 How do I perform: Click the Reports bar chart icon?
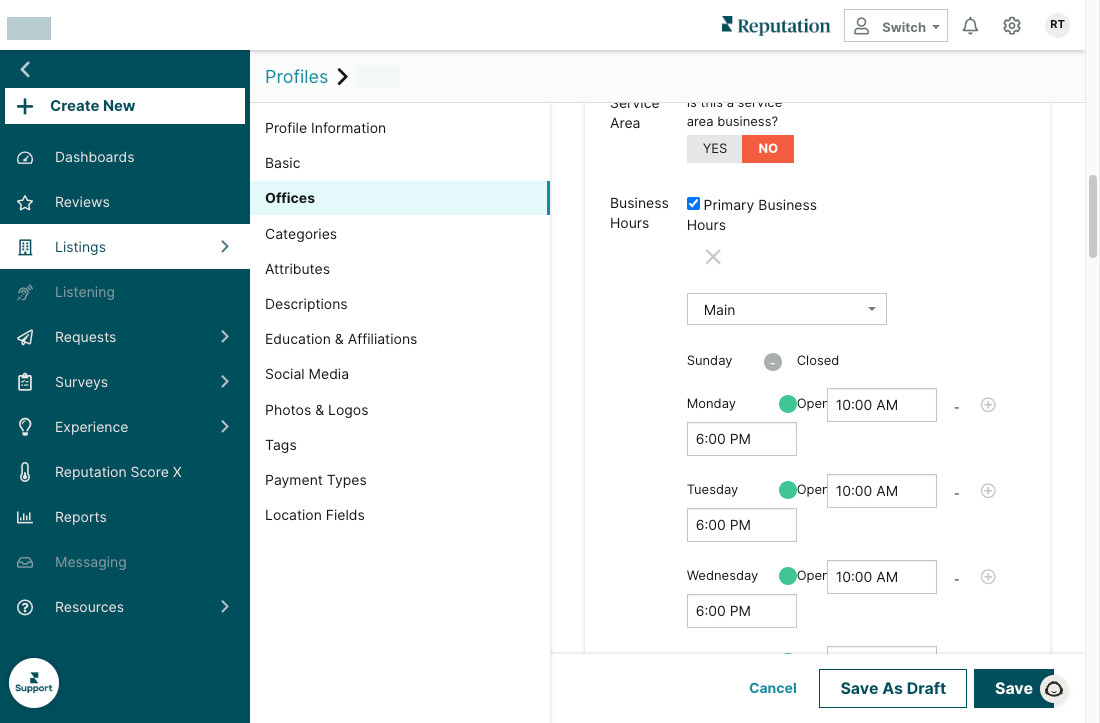(x=25, y=518)
